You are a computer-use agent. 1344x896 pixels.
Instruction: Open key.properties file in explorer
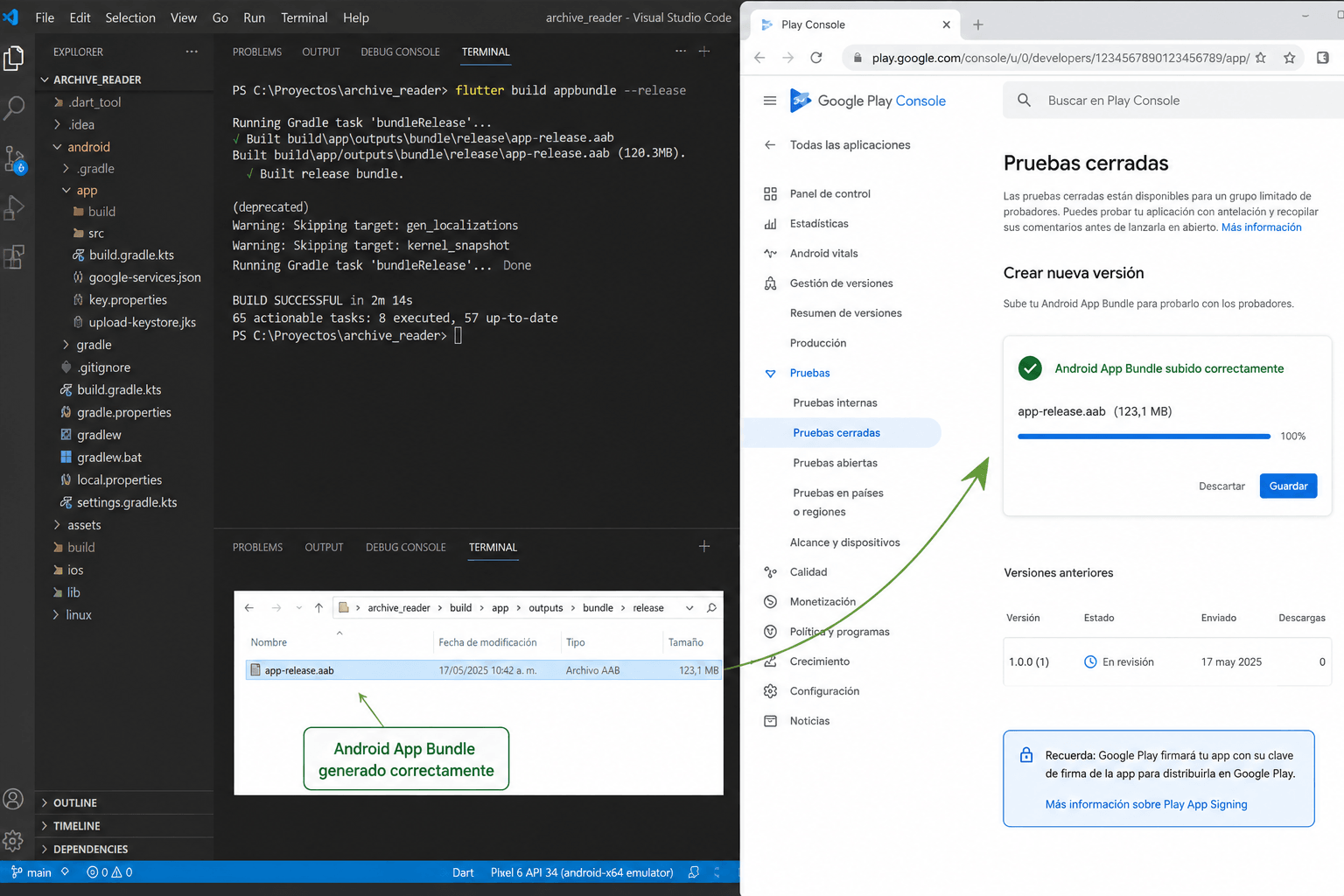[x=128, y=300]
